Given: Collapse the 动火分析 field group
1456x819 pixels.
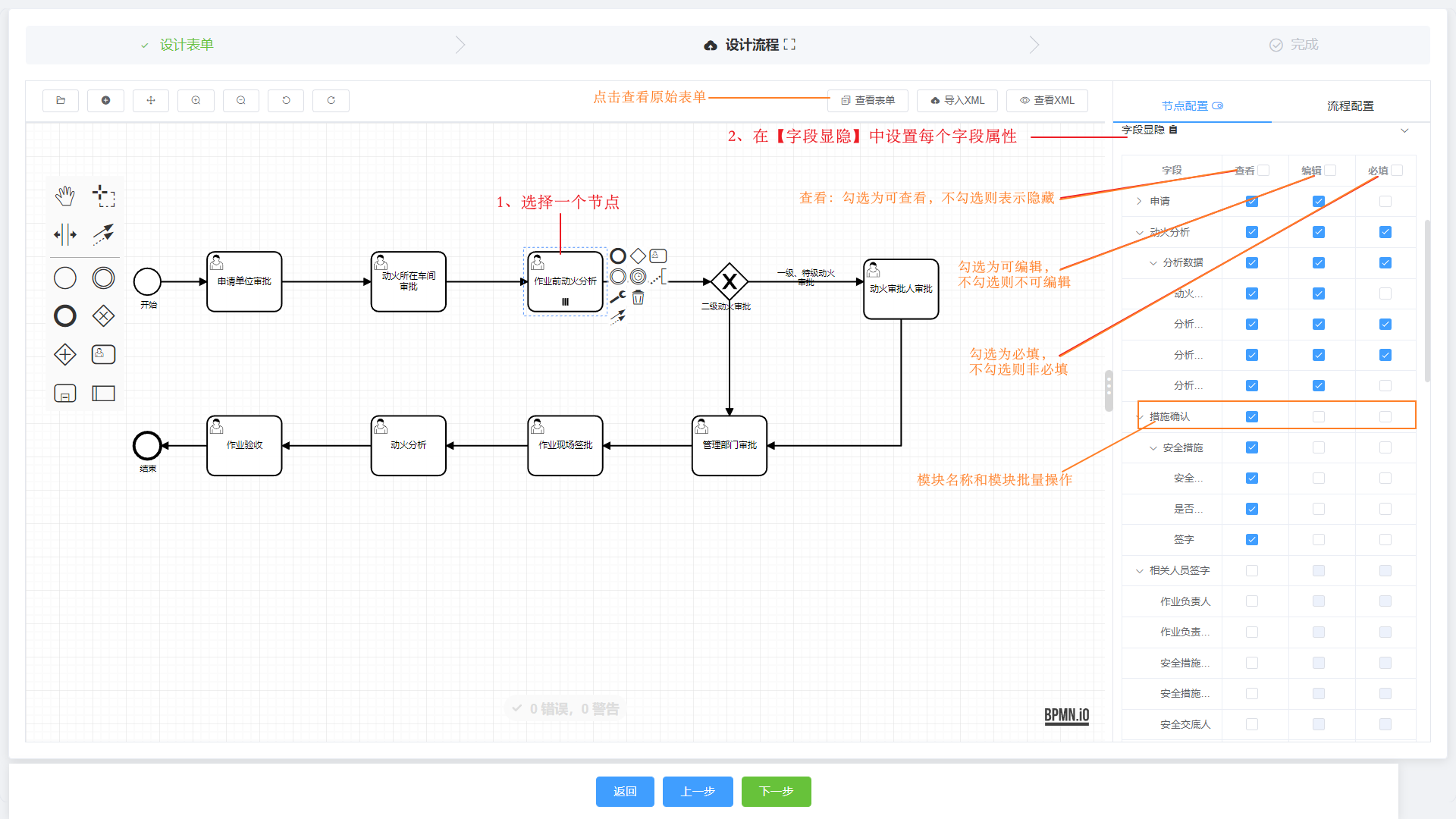Looking at the screenshot, I should [x=1139, y=232].
